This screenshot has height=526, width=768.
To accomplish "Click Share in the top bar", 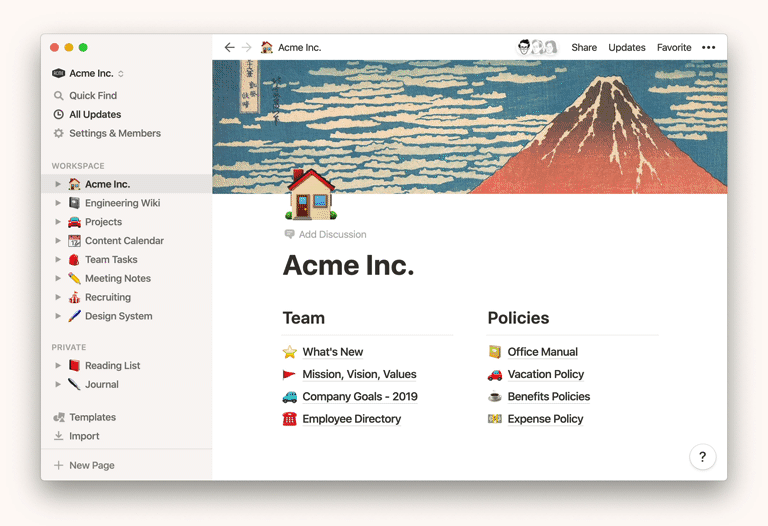I will point(584,47).
